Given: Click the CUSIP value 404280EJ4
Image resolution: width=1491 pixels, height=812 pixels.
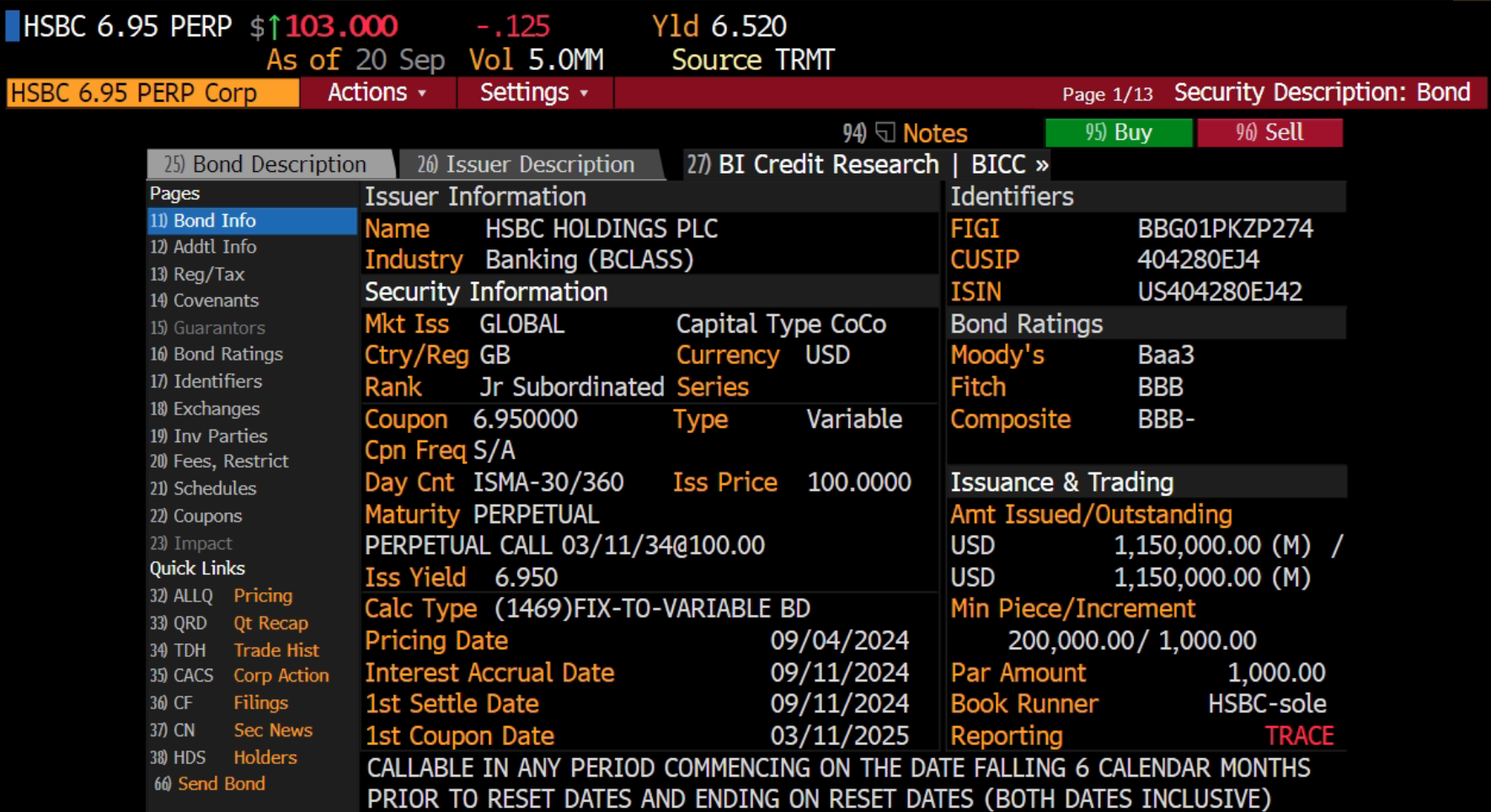Looking at the screenshot, I should coord(1198,259).
